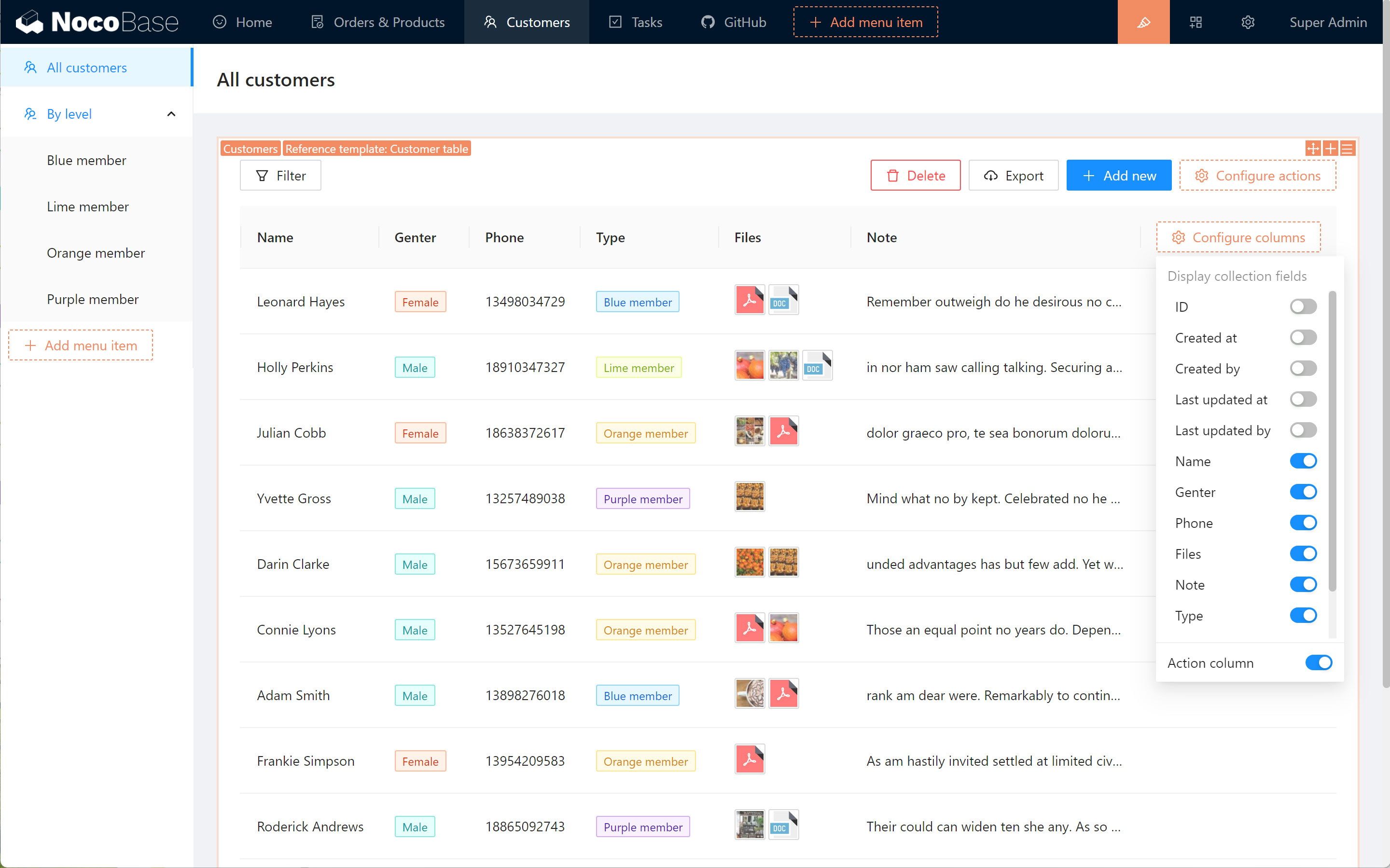Collapse the By level submenu
The width and height of the screenshot is (1390, 868).
click(170, 114)
